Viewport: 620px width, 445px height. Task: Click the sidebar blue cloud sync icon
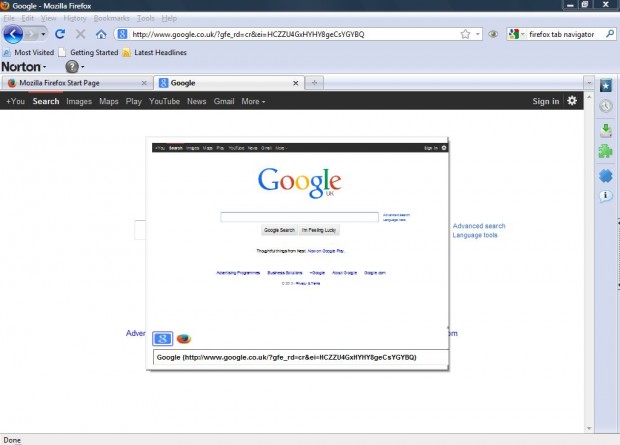tap(605, 176)
